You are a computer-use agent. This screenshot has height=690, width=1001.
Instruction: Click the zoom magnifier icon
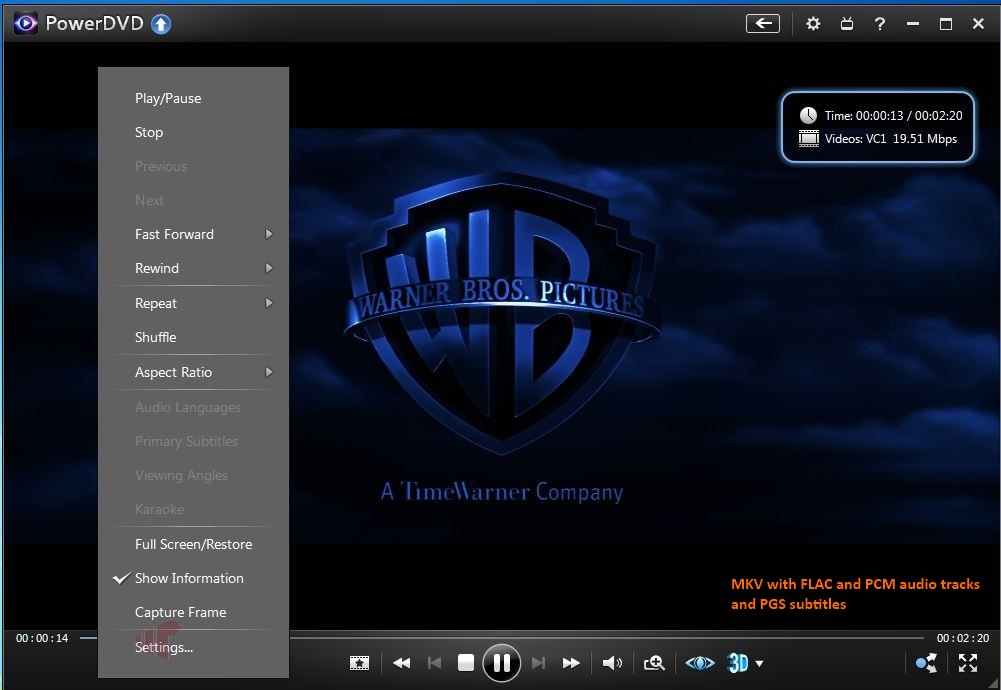[654, 663]
